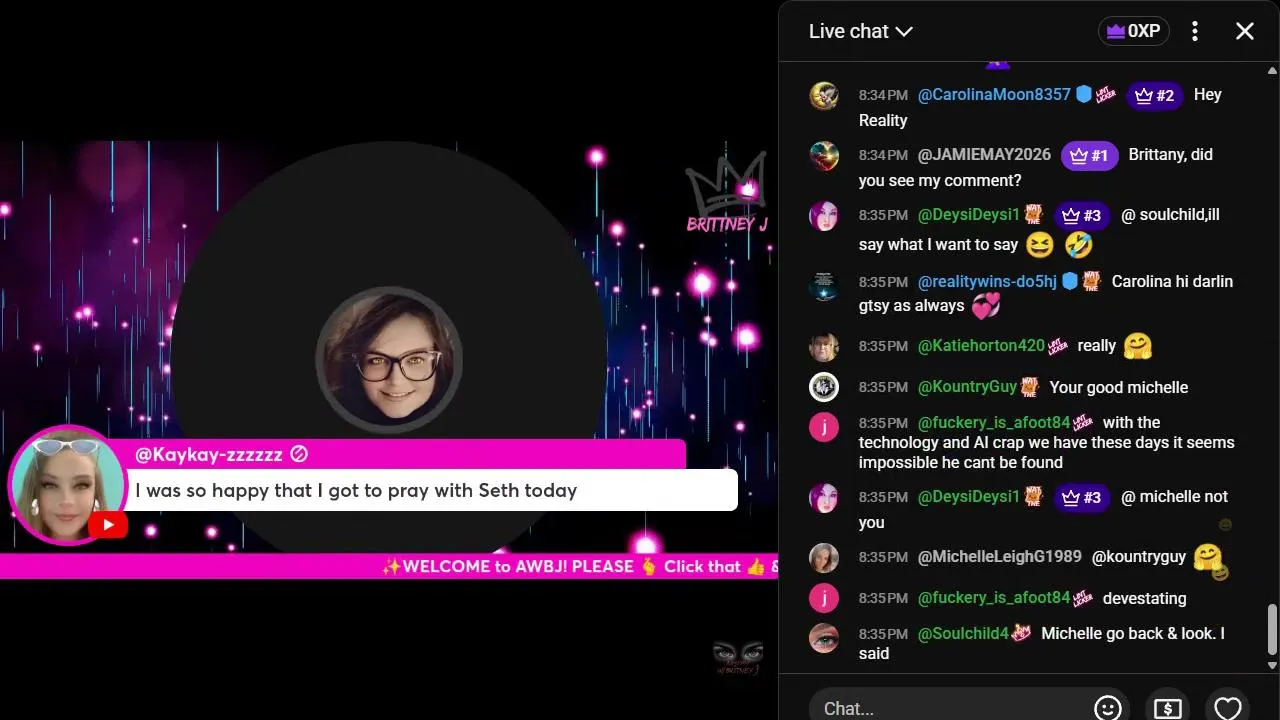Viewport: 1280px width, 720px height.
Task: Click the host's circular profile picture
Action: click(389, 360)
